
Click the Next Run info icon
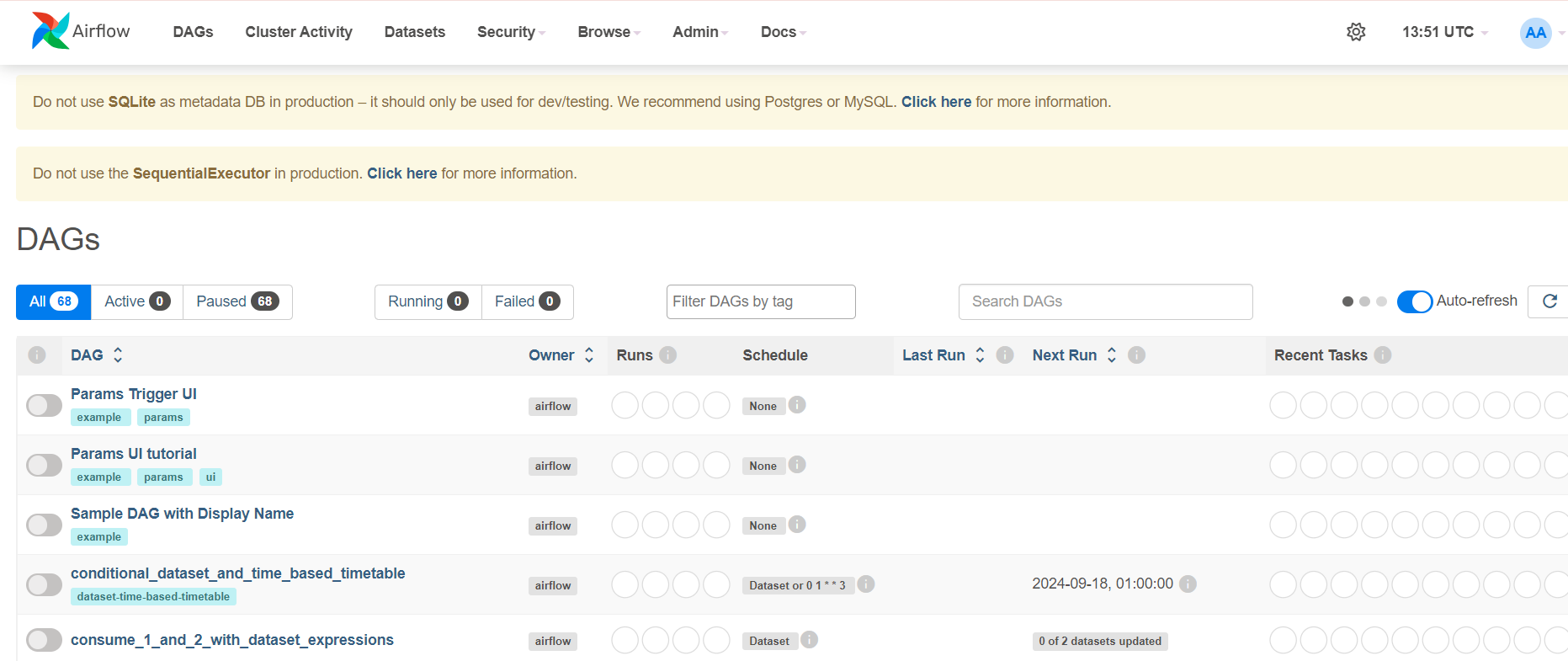pos(1136,355)
